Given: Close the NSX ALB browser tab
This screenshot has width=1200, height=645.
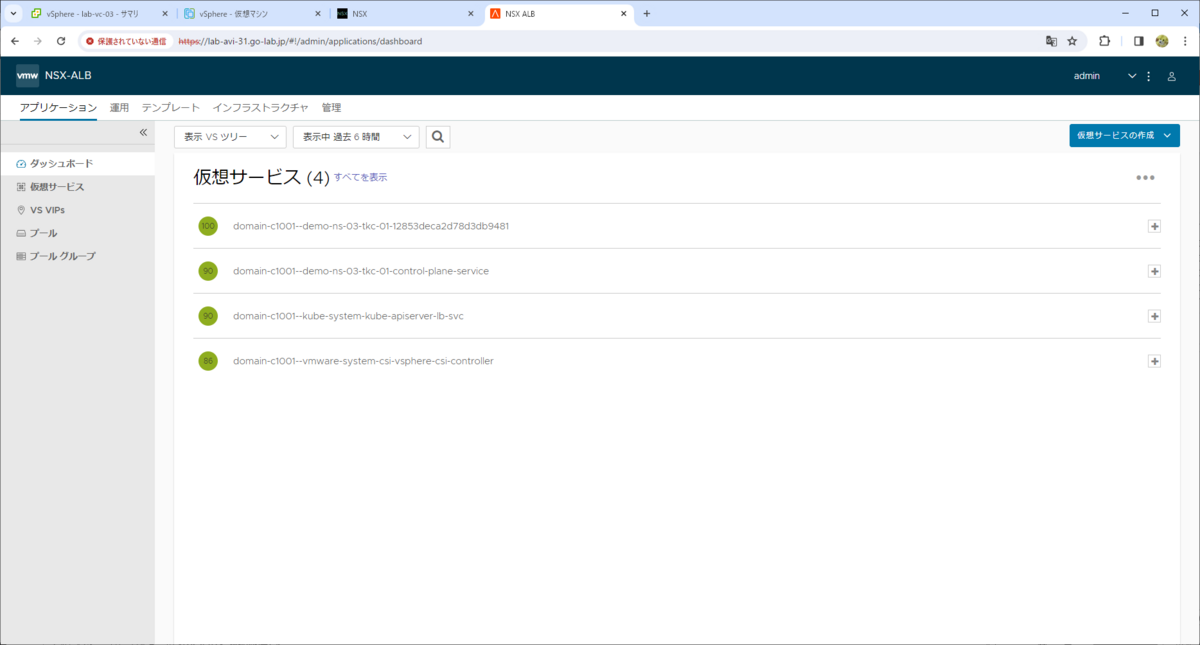Looking at the screenshot, I should pyautogui.click(x=625, y=14).
